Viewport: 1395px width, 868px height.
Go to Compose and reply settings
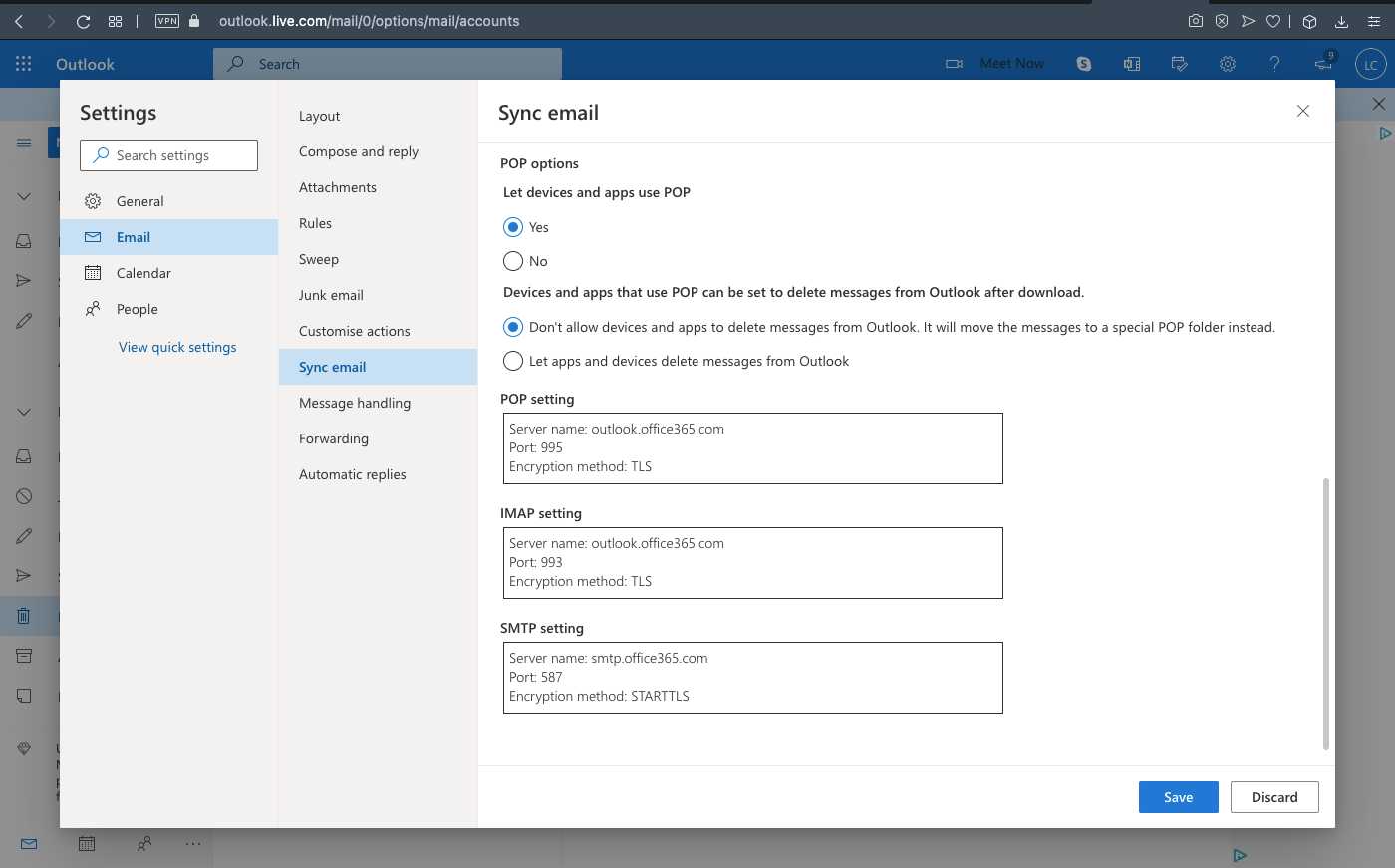(x=378, y=151)
